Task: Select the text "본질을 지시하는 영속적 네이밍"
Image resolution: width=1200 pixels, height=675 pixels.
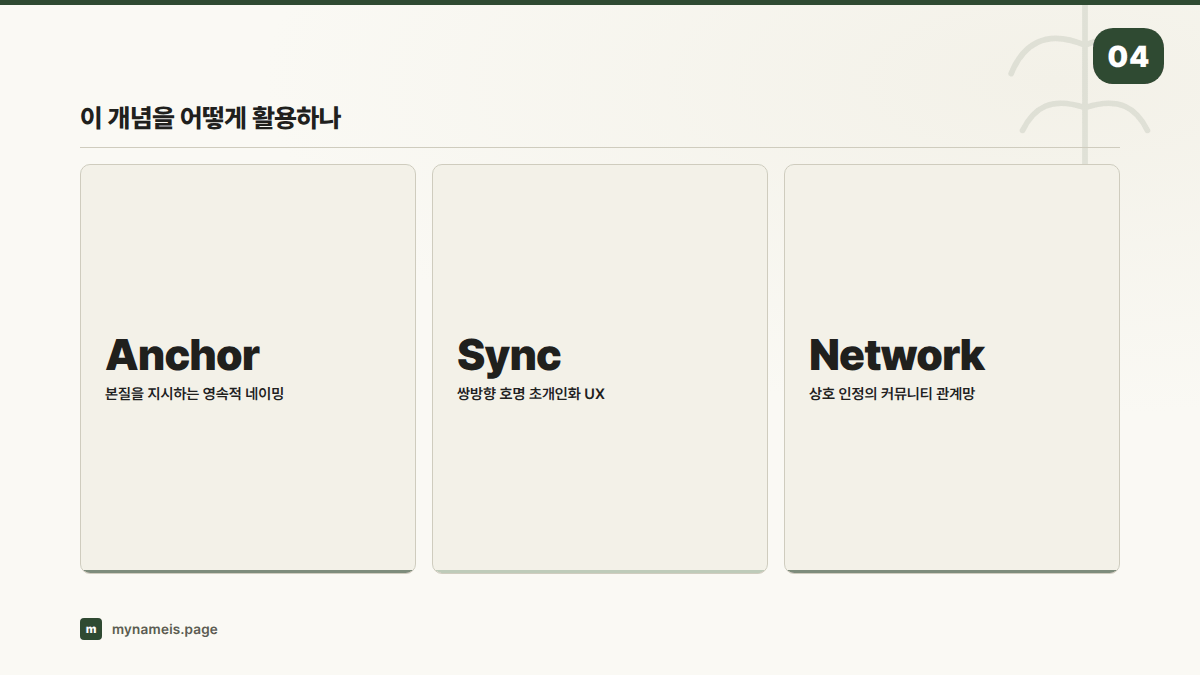Action: (195, 394)
